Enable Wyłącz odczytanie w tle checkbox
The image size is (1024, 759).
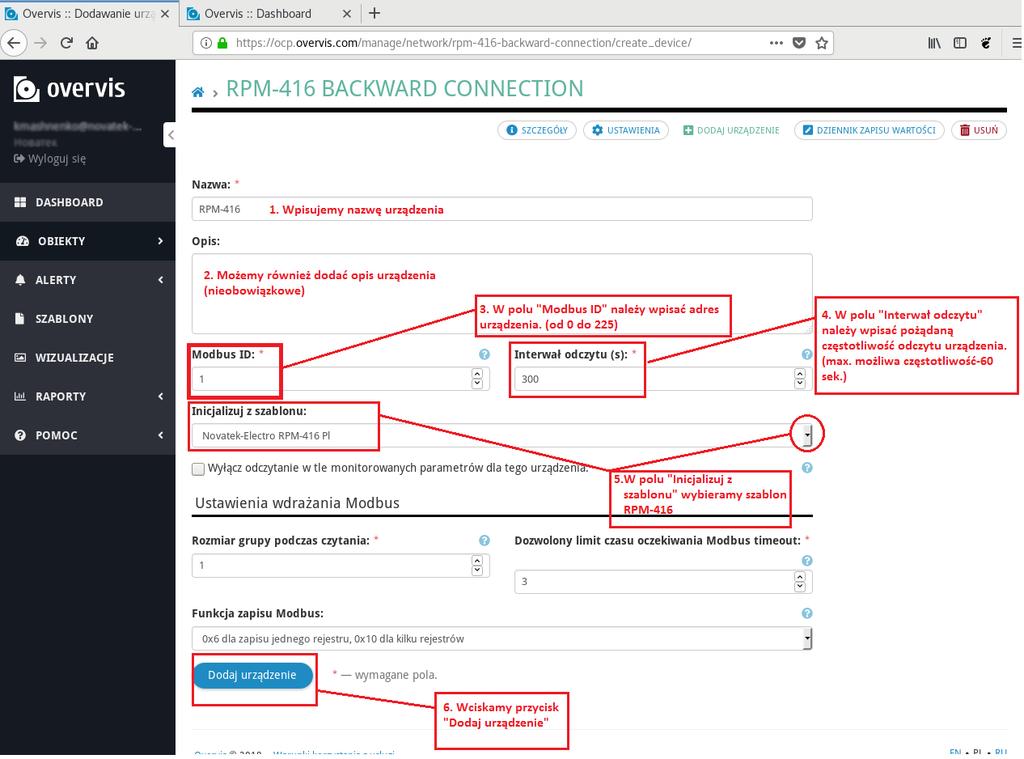(199, 468)
